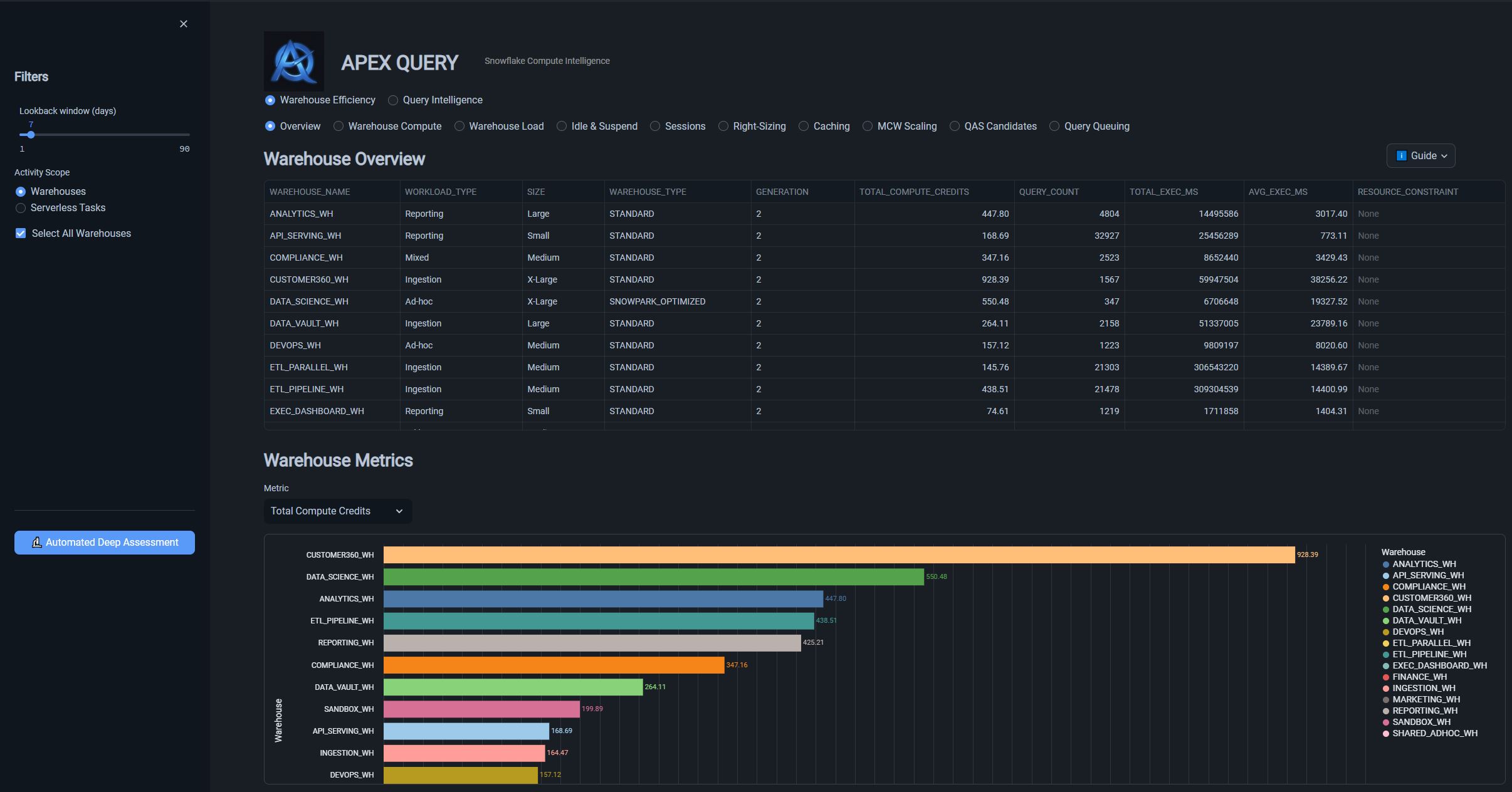Click the REPORTING_WH gray bar
1512x792 pixels.
click(592, 643)
